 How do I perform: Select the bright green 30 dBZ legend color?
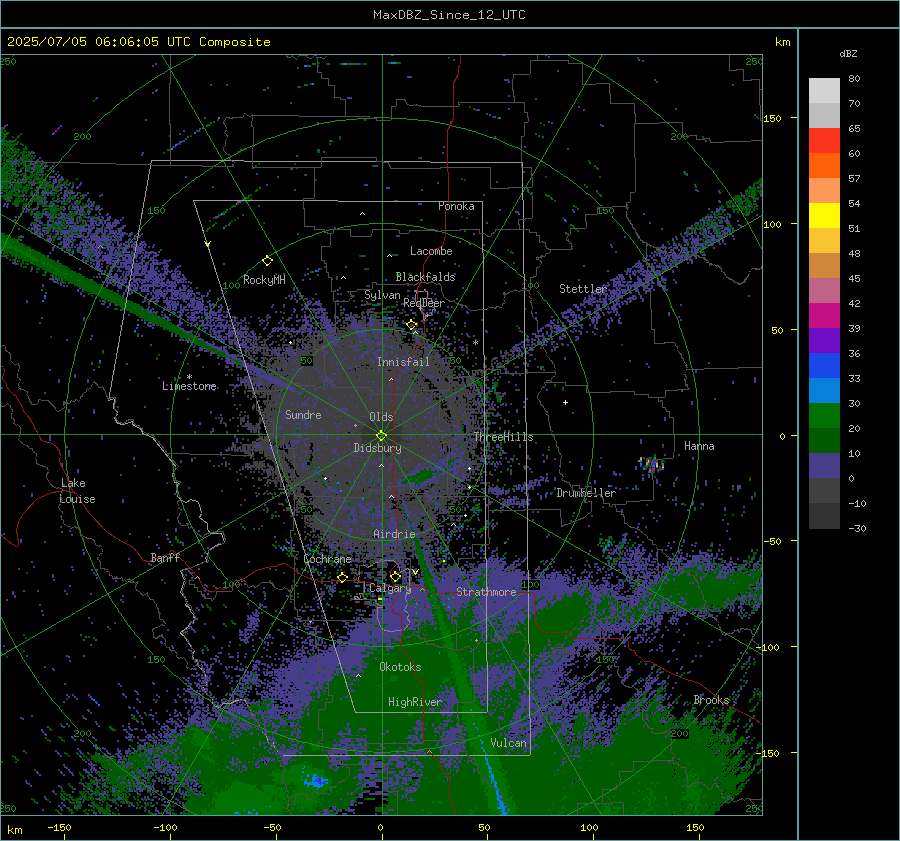(824, 415)
